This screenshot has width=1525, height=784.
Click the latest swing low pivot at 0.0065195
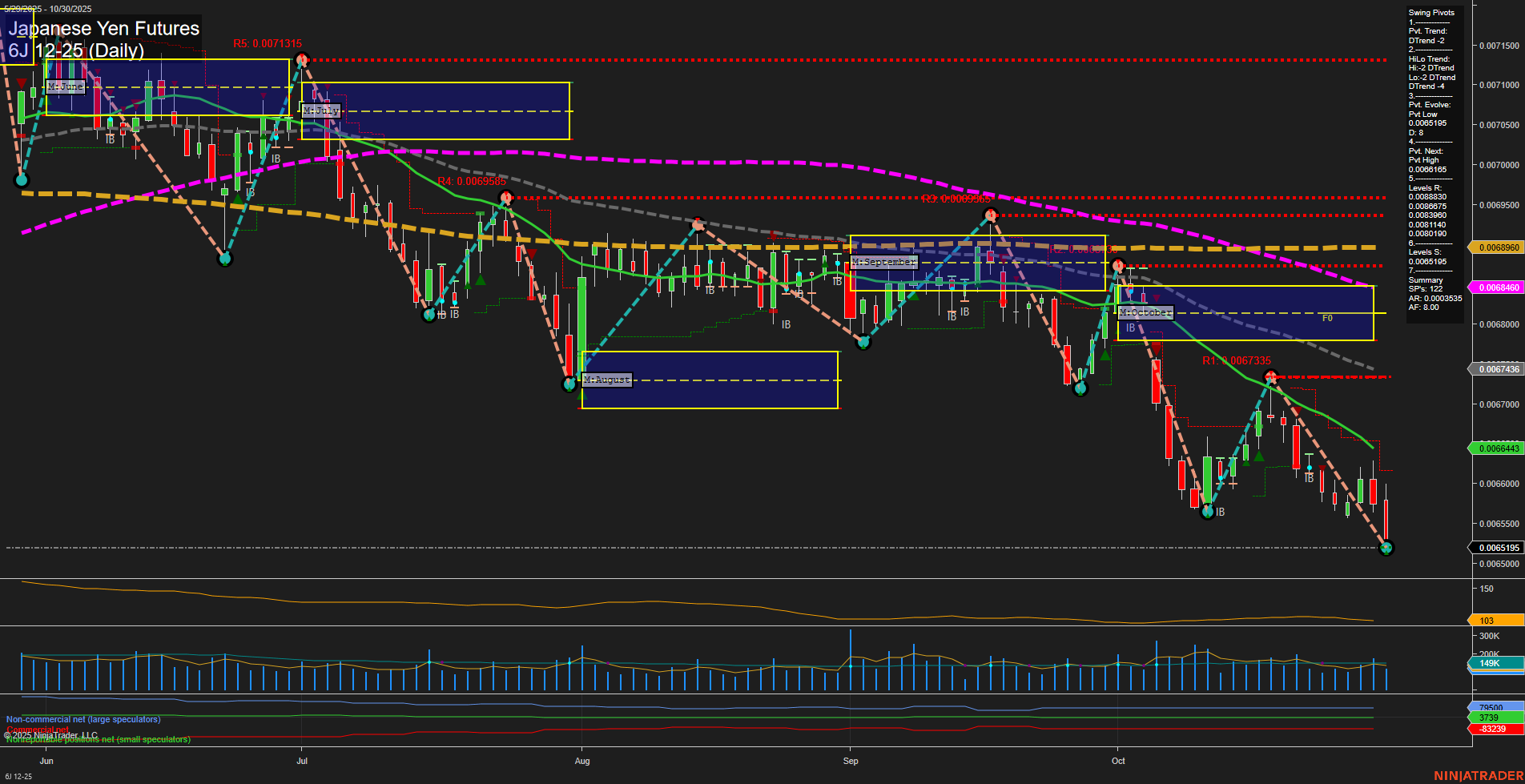[x=1386, y=548]
